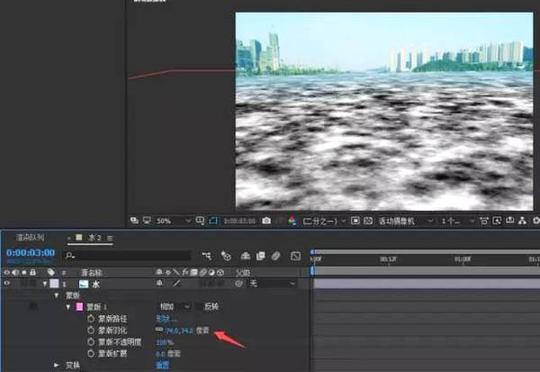Viewport: 540px width, 372px height.
Task: Click the layer search field
Action: pos(128,256)
